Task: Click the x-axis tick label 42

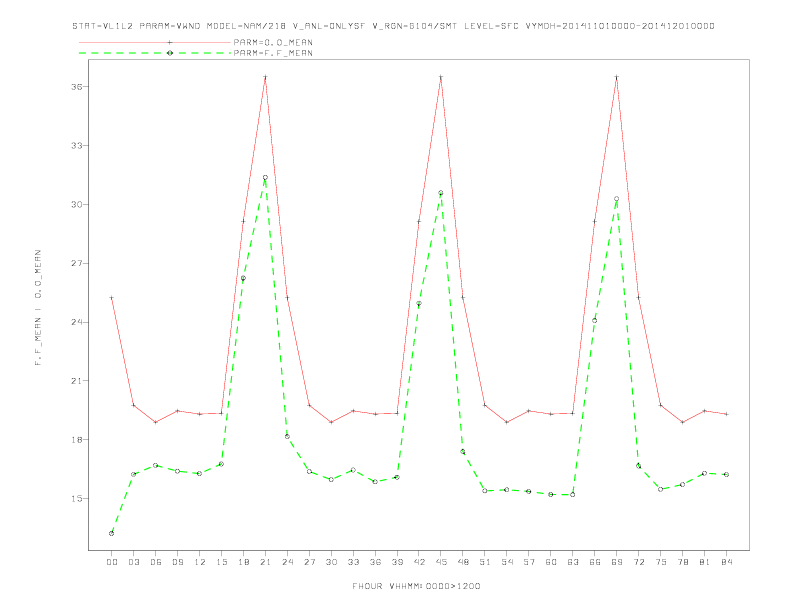Action: click(419, 562)
